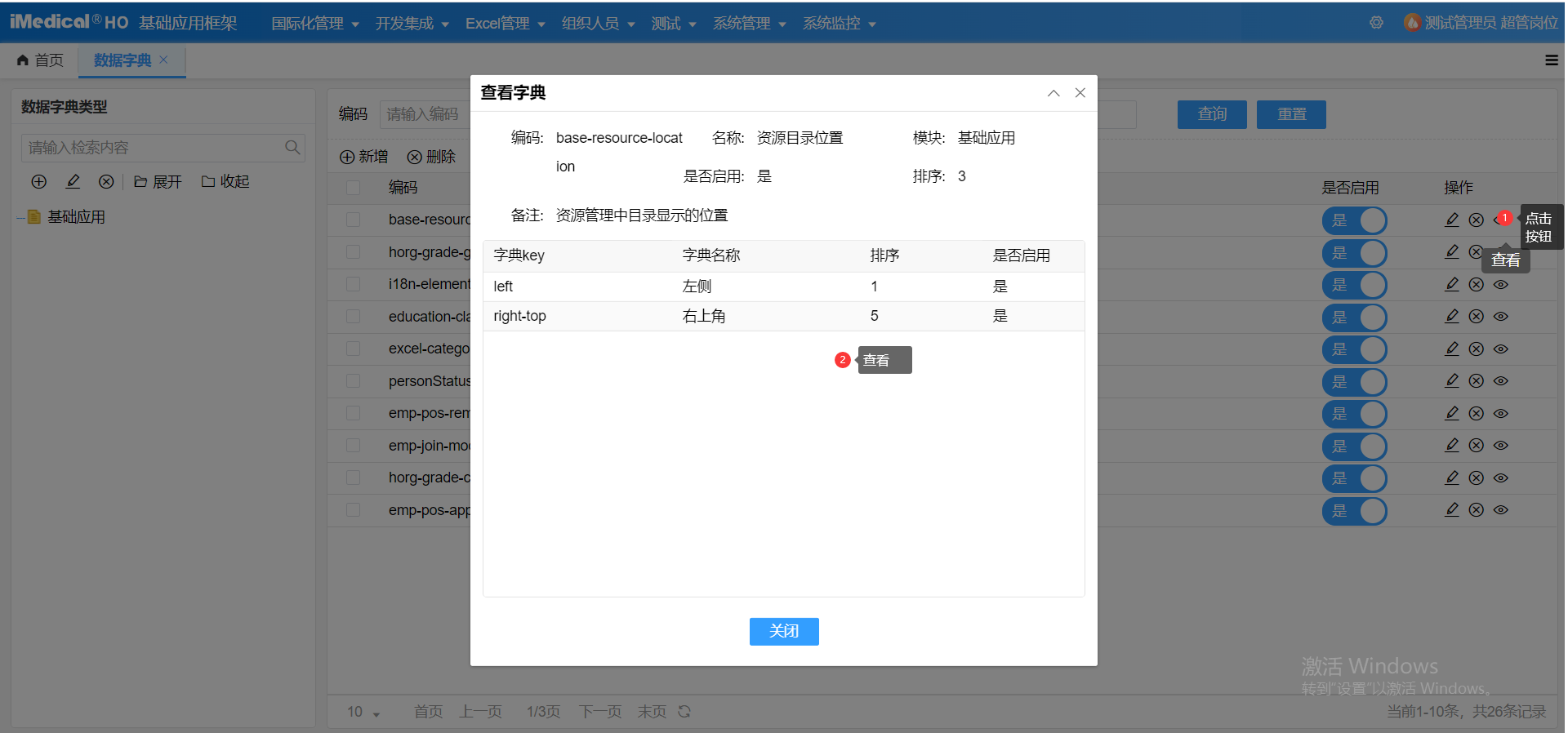Go to 末页 in pagination

click(x=652, y=712)
